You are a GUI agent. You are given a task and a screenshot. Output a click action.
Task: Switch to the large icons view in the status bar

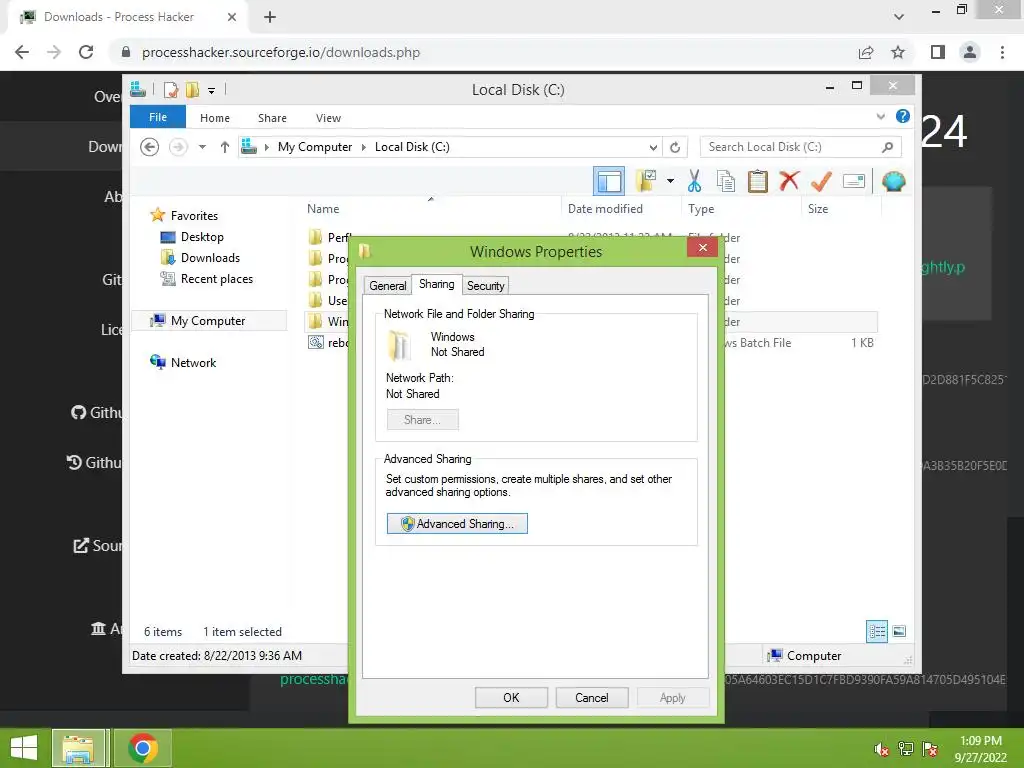click(899, 631)
